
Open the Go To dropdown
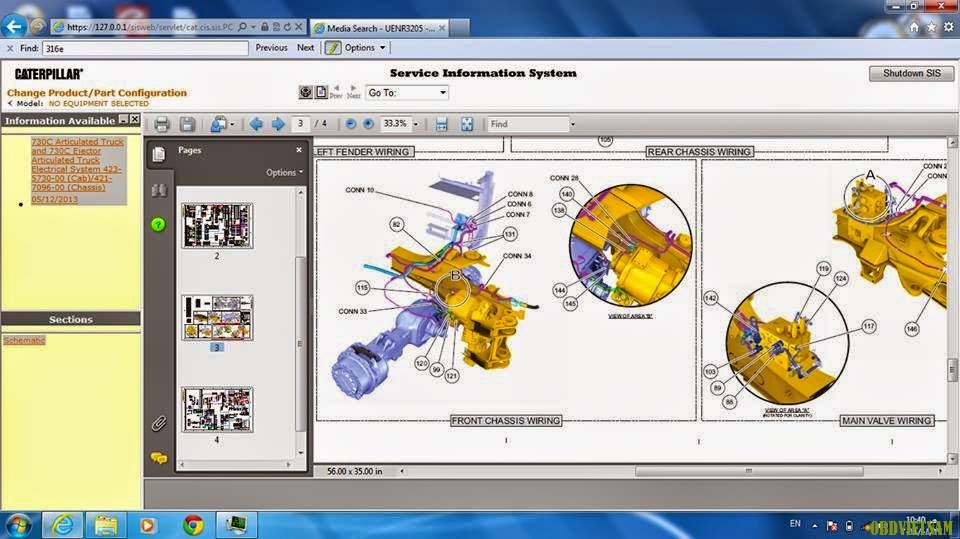click(407, 93)
